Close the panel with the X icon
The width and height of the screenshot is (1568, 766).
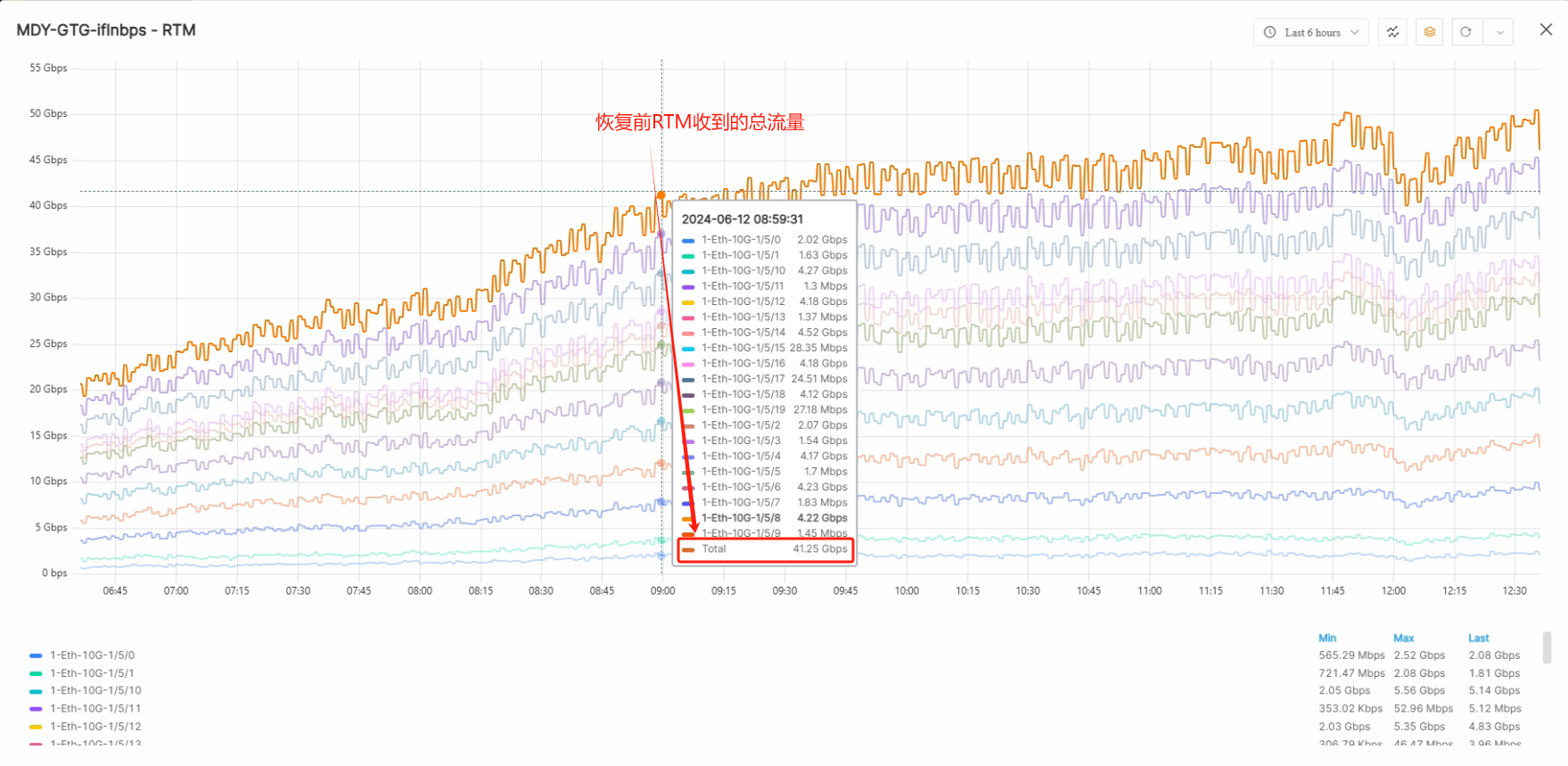click(1546, 29)
